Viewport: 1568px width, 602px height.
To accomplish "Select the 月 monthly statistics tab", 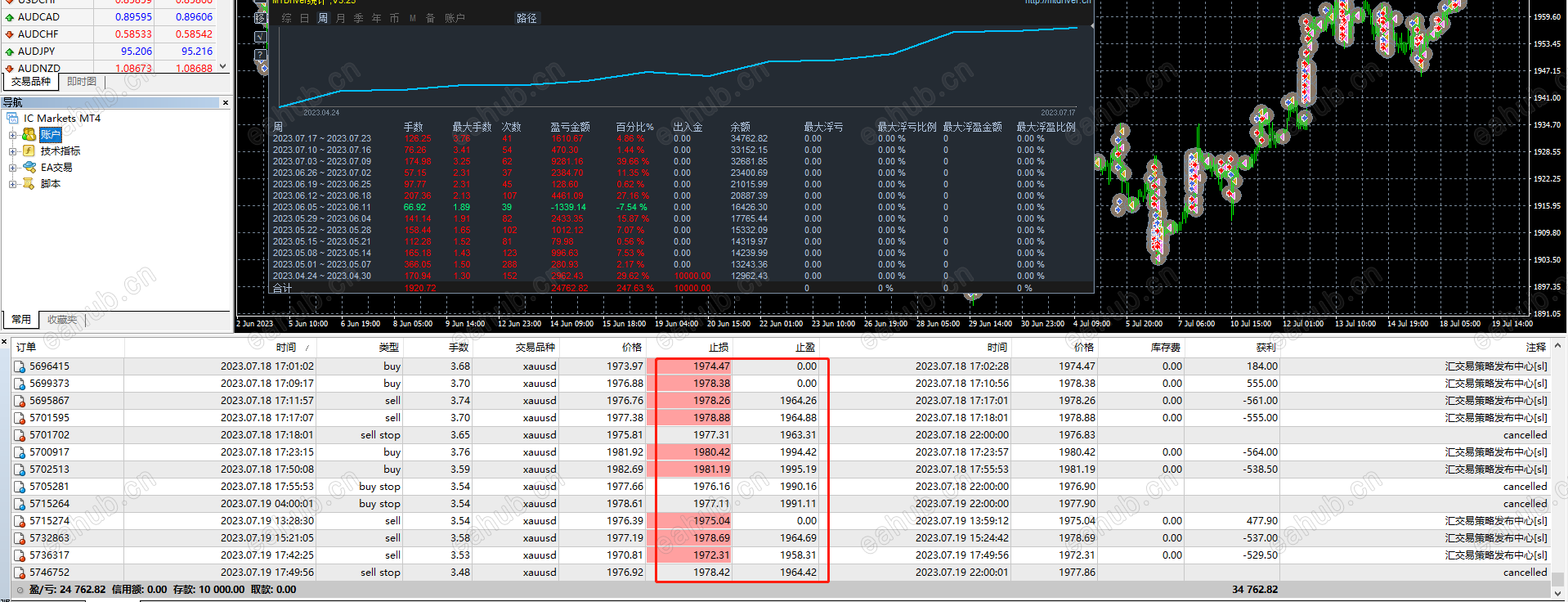I will point(340,18).
